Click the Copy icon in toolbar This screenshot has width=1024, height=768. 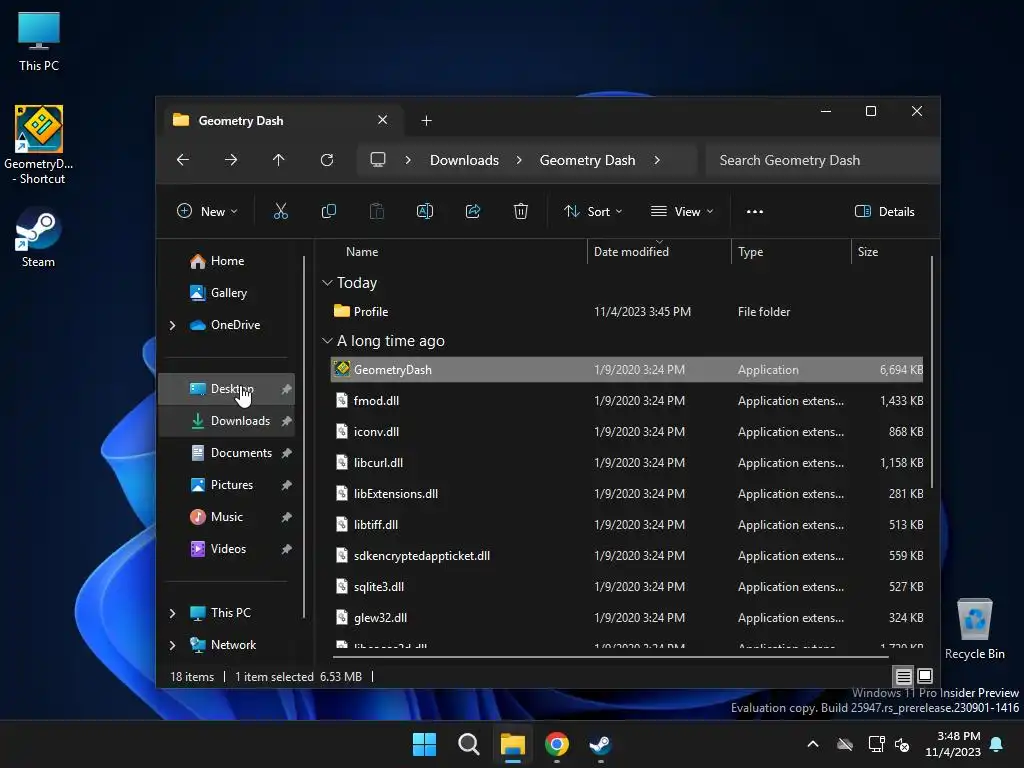(328, 211)
